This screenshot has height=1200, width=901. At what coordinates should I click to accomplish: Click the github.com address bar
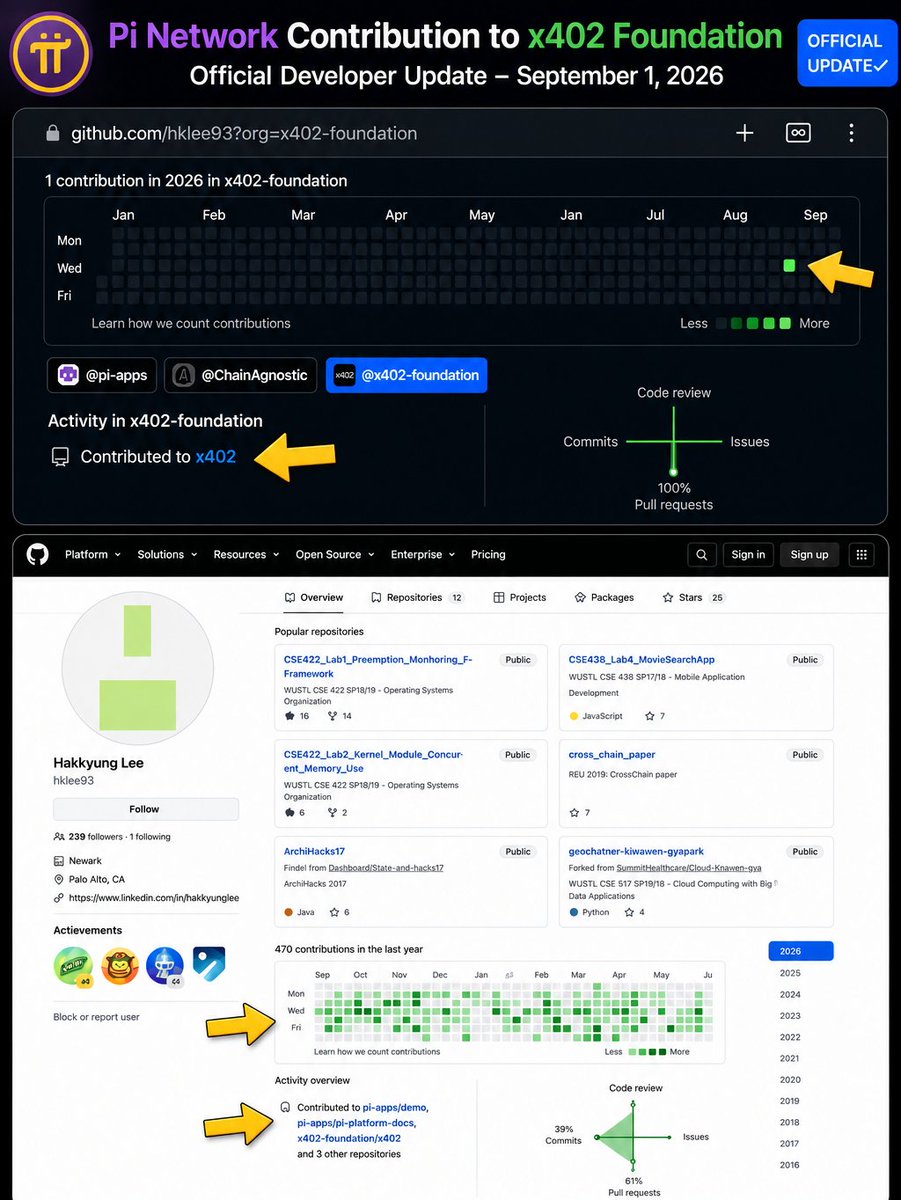tap(244, 133)
